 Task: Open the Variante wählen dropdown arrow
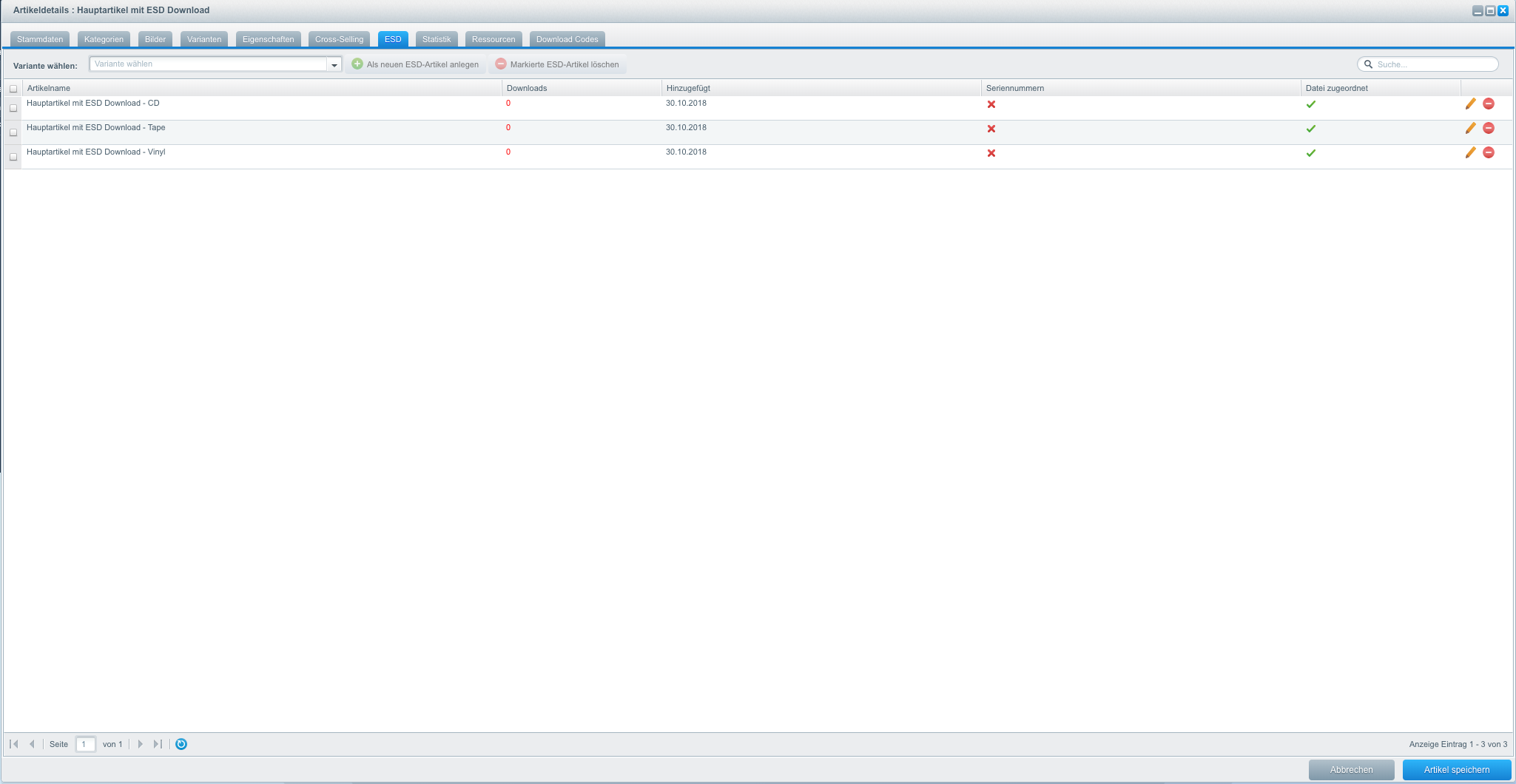click(x=334, y=64)
